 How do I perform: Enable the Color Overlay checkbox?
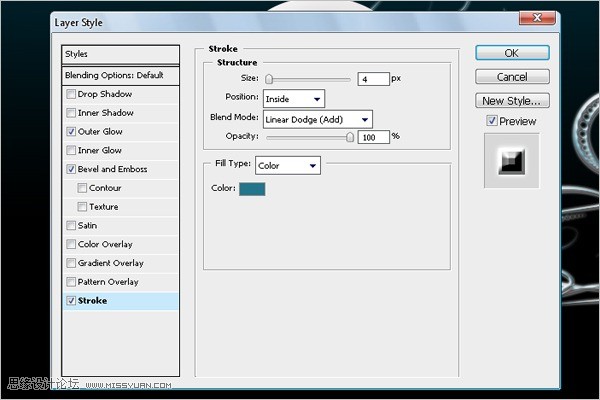coord(71,244)
